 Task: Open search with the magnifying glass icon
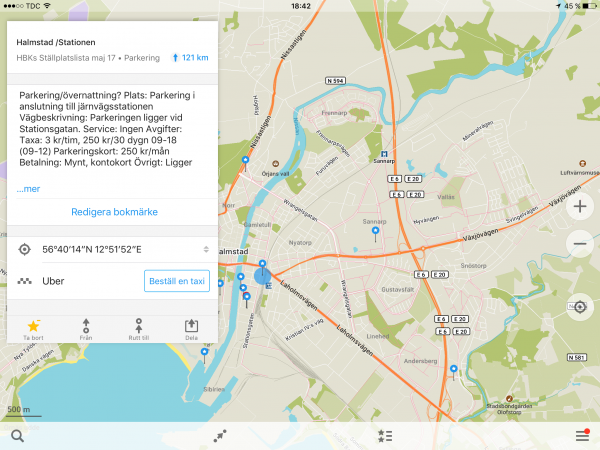(18, 435)
